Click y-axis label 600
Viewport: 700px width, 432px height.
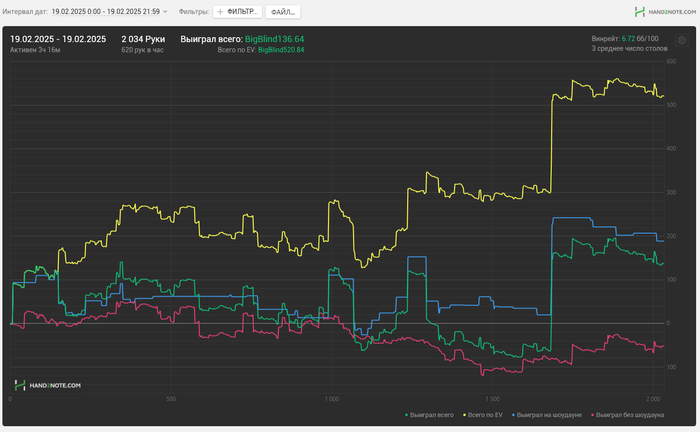[x=671, y=62]
